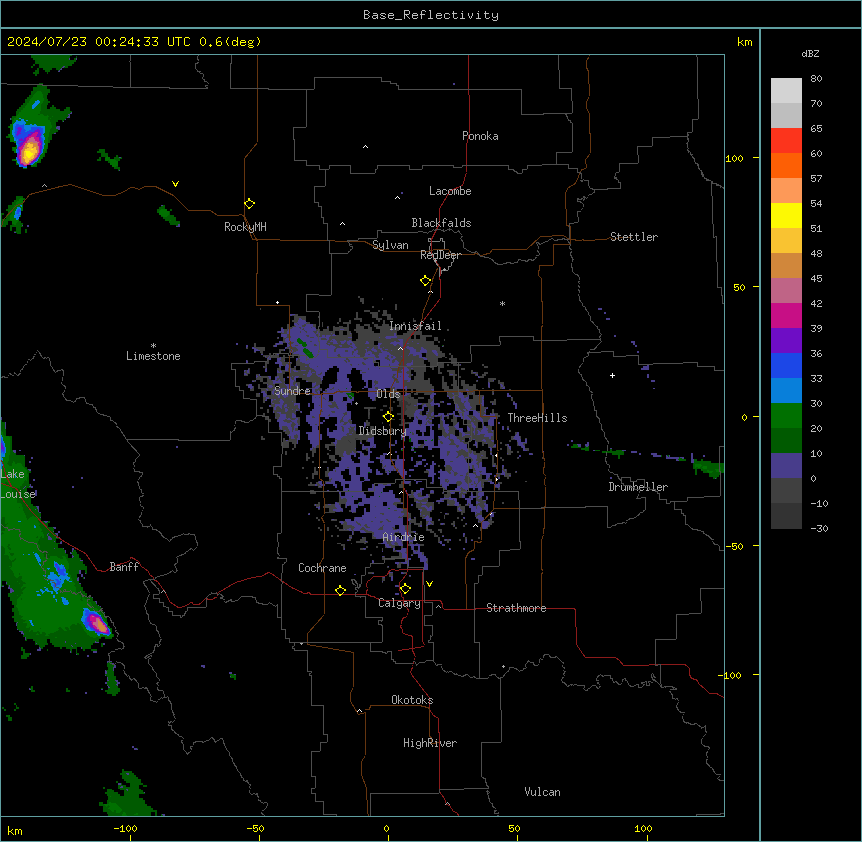Click the Strathmore label
The image size is (862, 842).
click(x=516, y=608)
